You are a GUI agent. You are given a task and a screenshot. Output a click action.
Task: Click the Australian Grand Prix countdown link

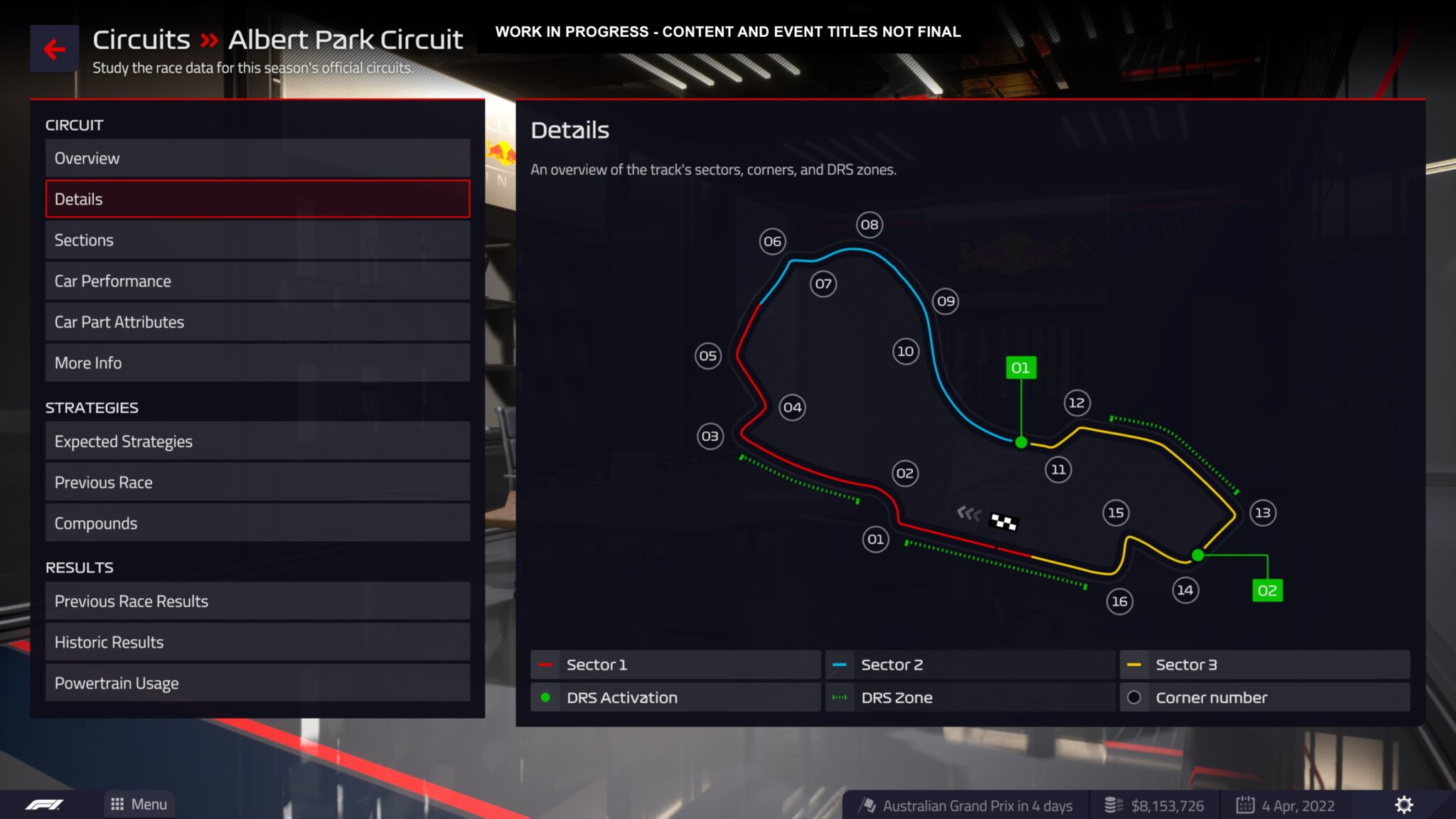click(x=970, y=804)
